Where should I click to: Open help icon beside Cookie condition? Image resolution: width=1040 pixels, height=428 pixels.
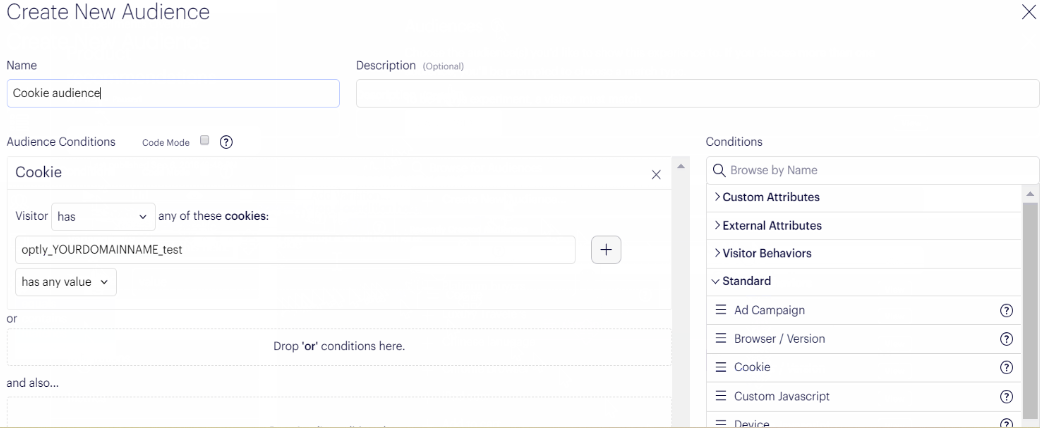1006,368
